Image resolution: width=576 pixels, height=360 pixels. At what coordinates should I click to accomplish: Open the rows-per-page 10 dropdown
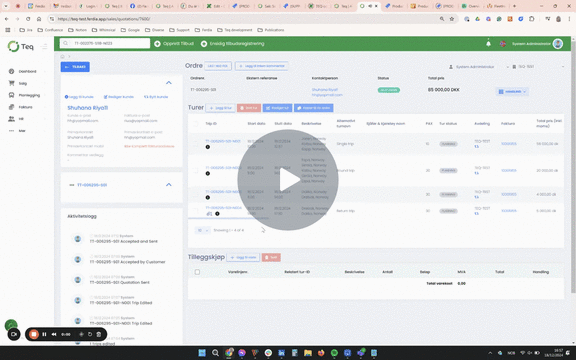202,230
